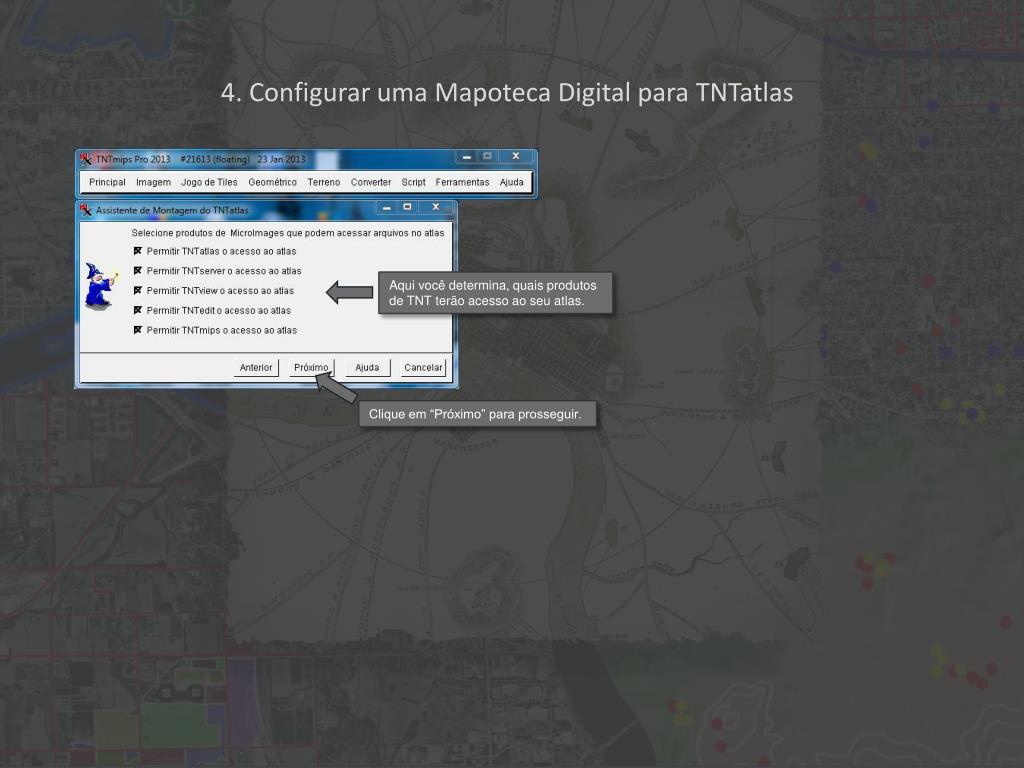Screen dimensions: 1024x768
Task: Click 'Selecione produtos de MicroImages' instruction text
Action: point(287,232)
